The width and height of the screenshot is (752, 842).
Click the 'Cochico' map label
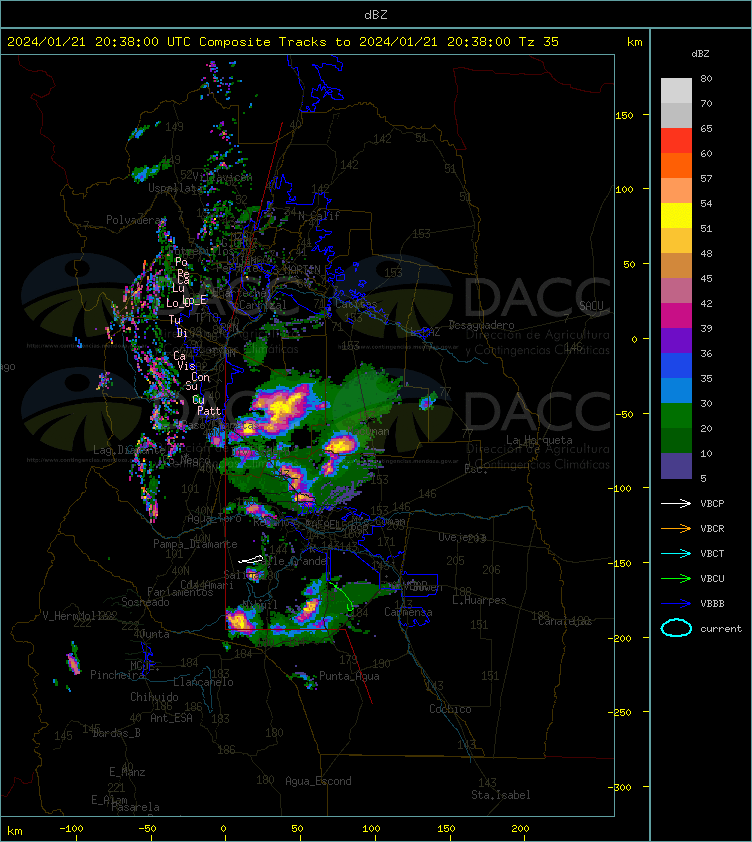coord(450,709)
